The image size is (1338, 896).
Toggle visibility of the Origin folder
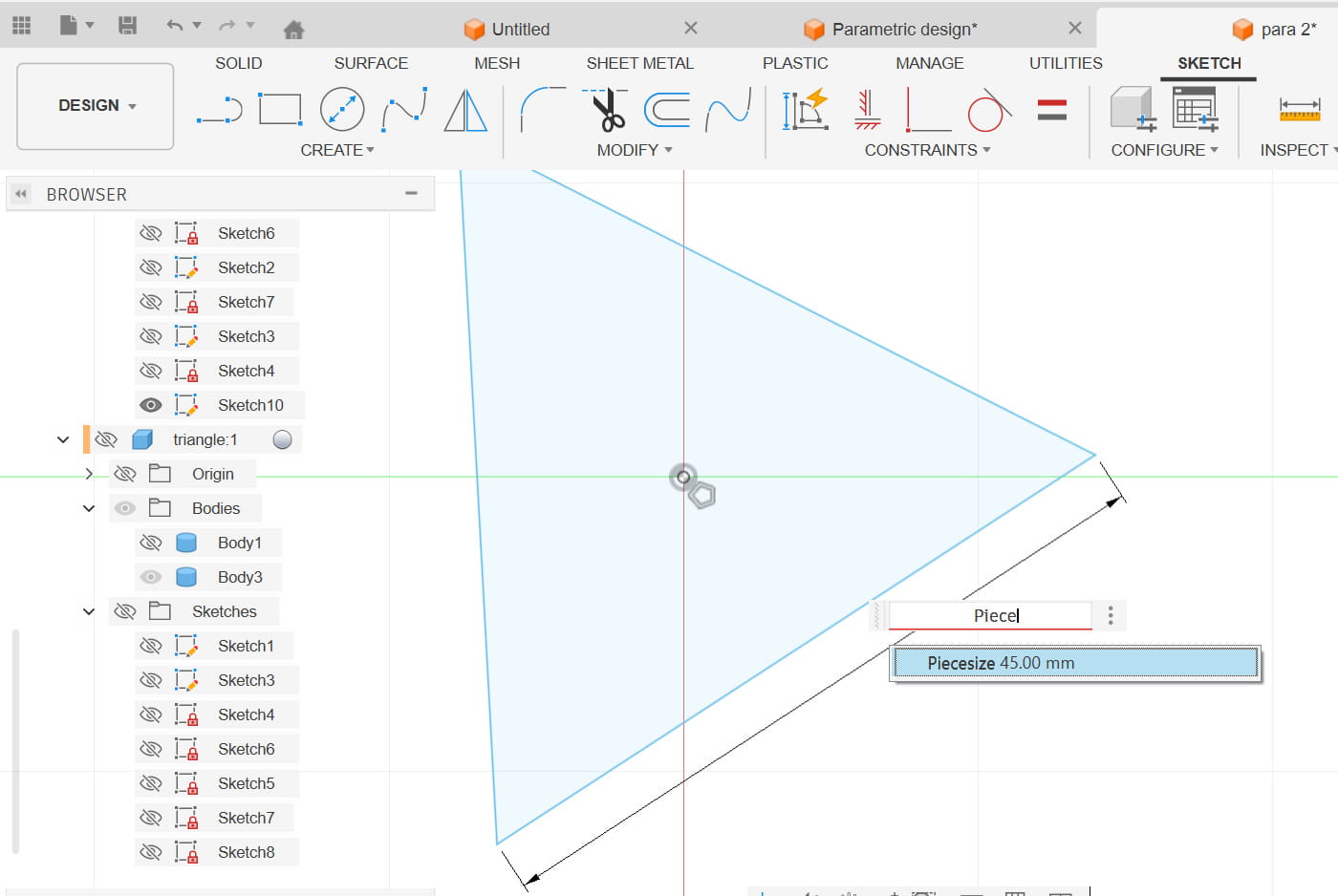(124, 474)
